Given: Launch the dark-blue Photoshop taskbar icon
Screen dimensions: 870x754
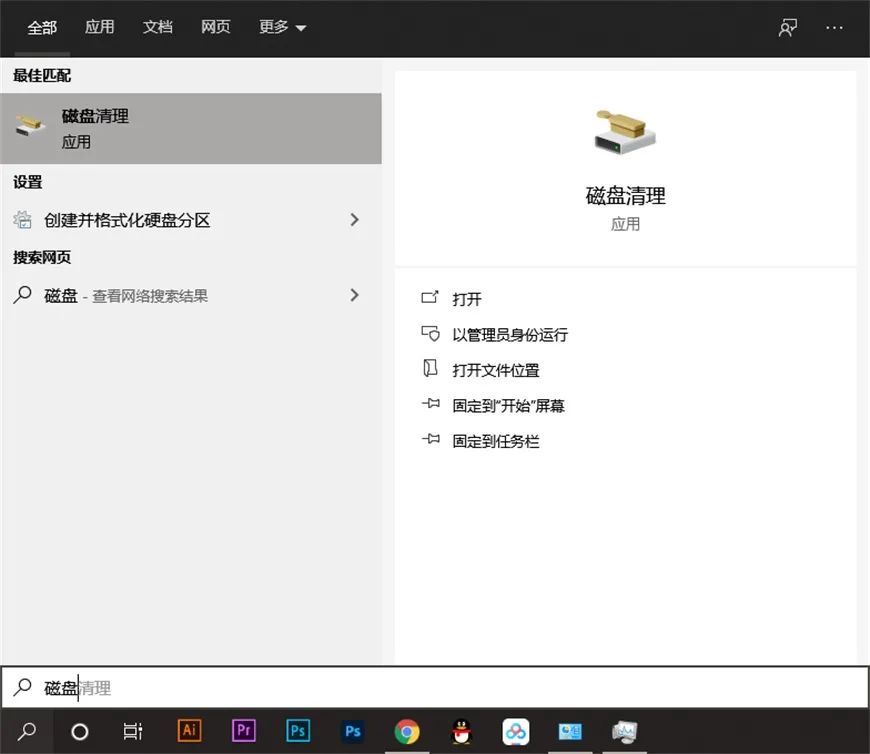Looking at the screenshot, I should tap(352, 731).
